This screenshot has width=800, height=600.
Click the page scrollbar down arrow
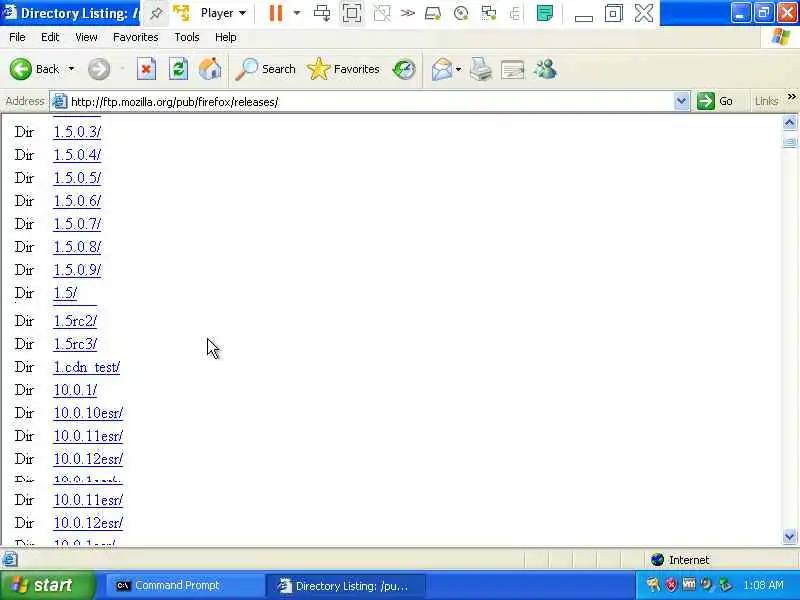click(x=789, y=537)
